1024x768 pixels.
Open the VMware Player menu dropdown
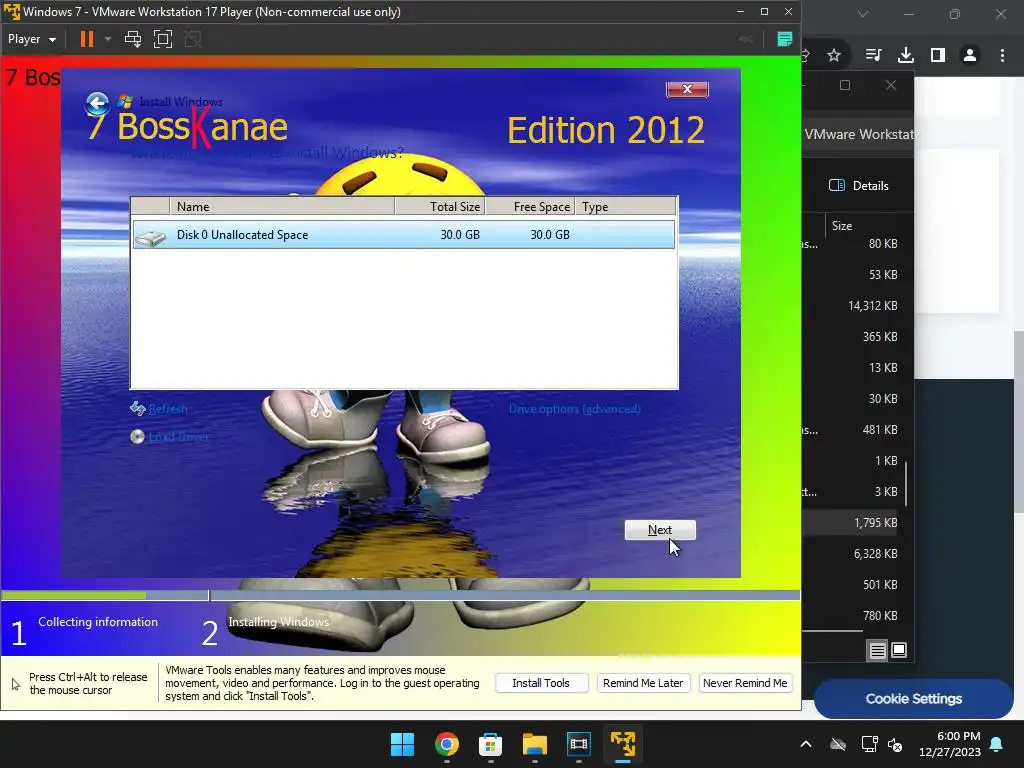coord(31,39)
